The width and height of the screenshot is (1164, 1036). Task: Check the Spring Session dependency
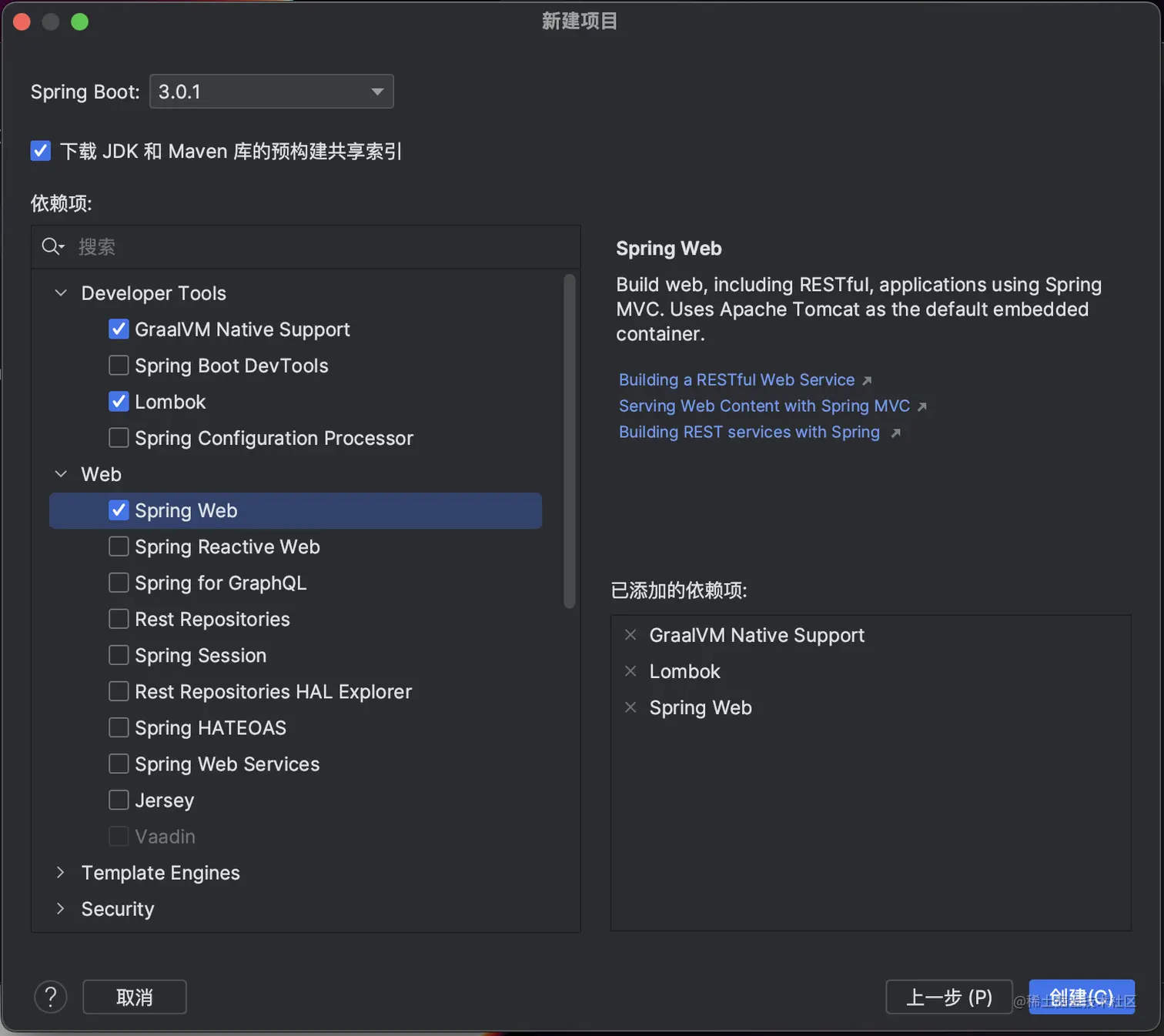[x=119, y=655]
